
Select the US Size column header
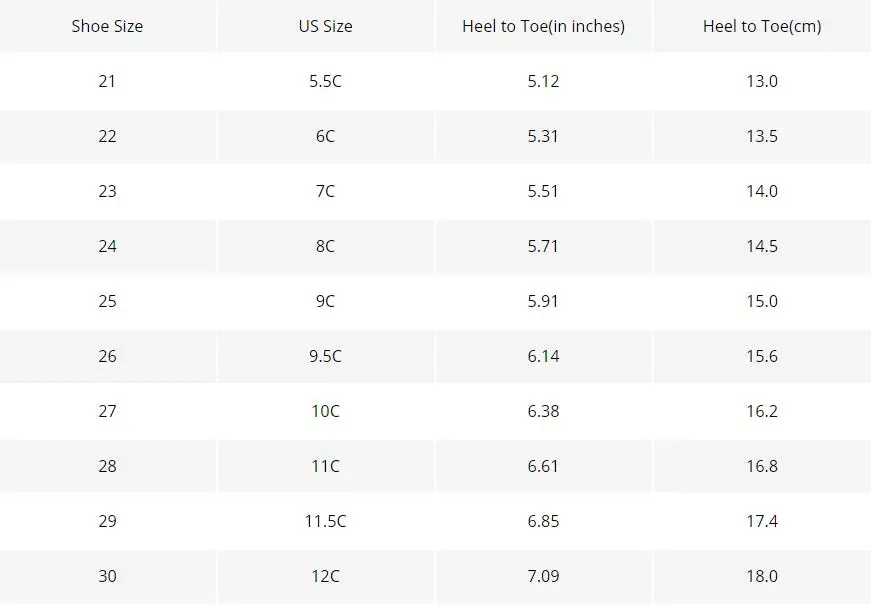click(325, 26)
